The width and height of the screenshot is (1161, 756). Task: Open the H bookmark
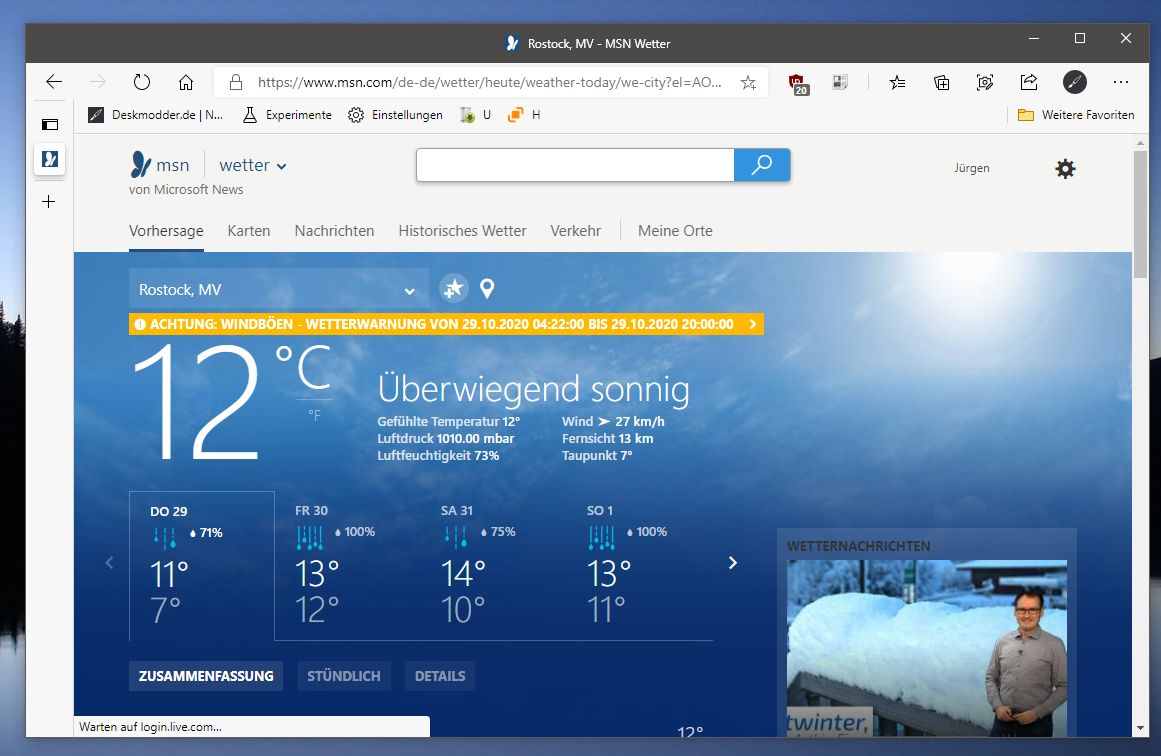[x=523, y=115]
